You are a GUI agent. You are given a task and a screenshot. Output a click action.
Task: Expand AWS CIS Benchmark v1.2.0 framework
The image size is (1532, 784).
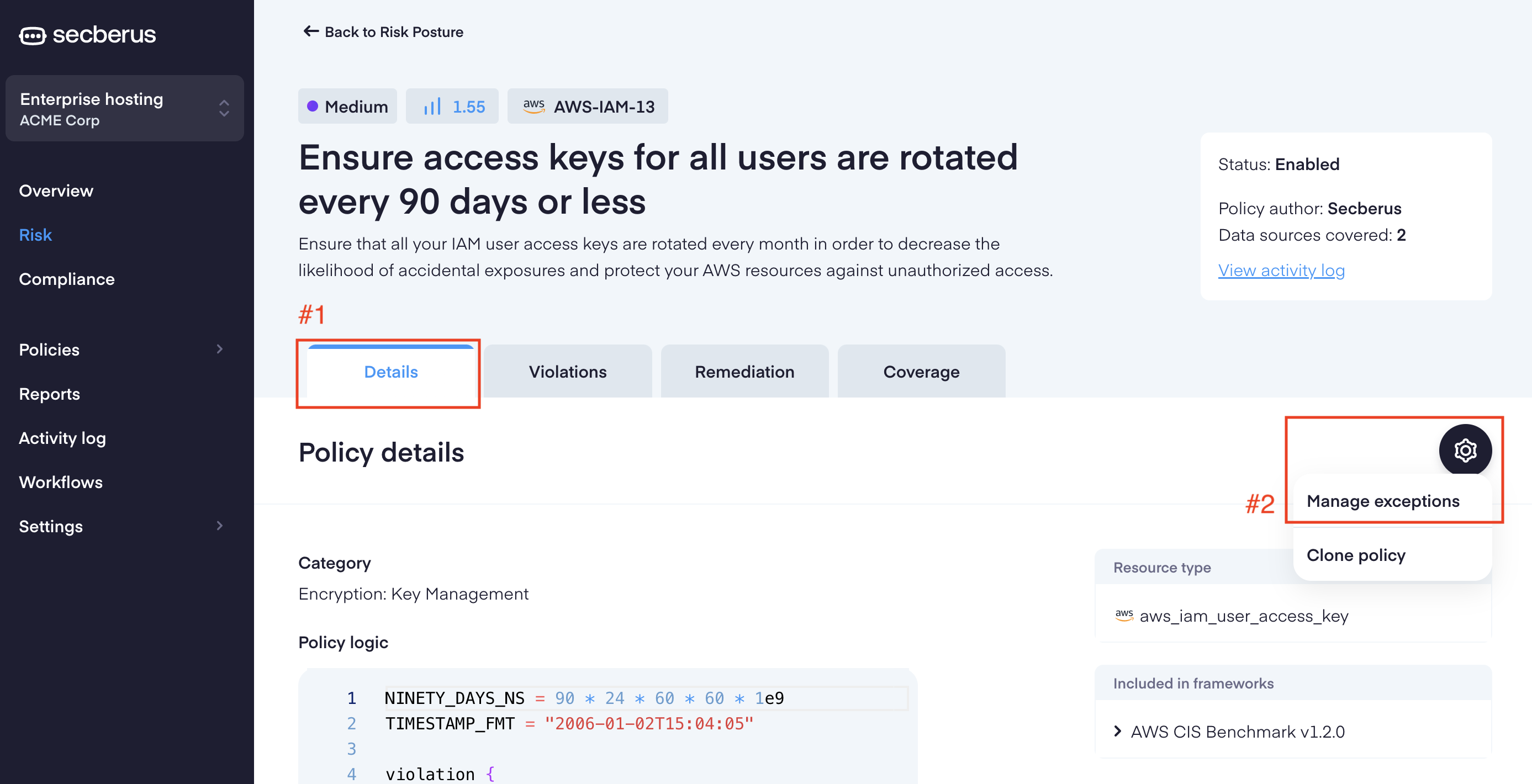(x=1117, y=731)
